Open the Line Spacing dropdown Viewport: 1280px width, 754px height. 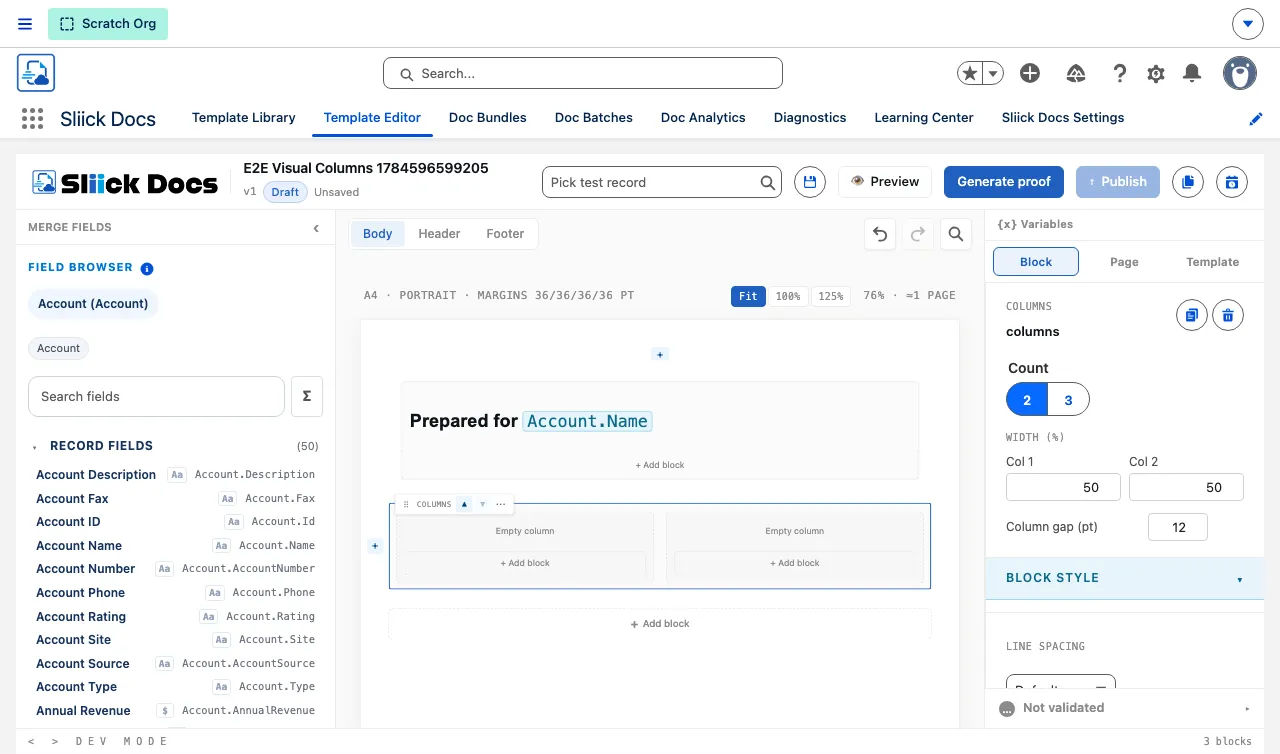pos(1061,683)
